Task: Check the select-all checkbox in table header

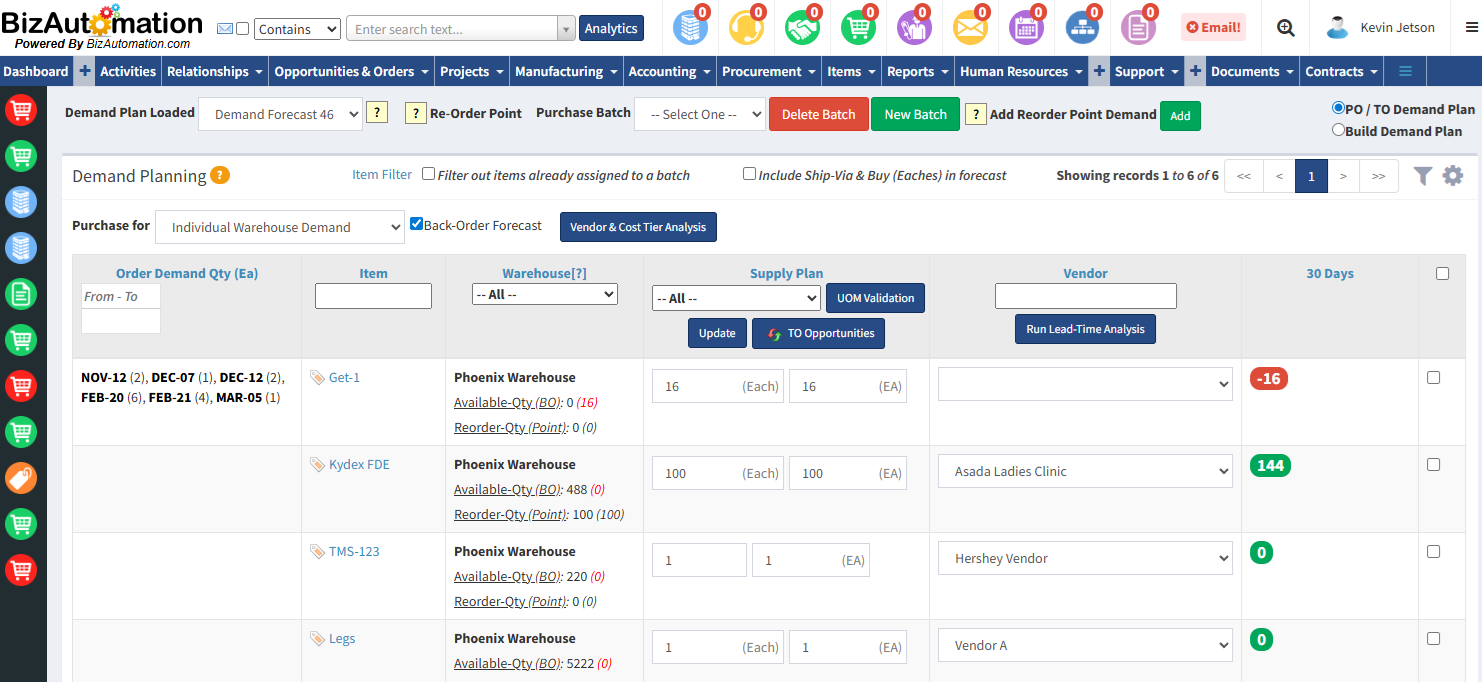Action: pos(1442,273)
